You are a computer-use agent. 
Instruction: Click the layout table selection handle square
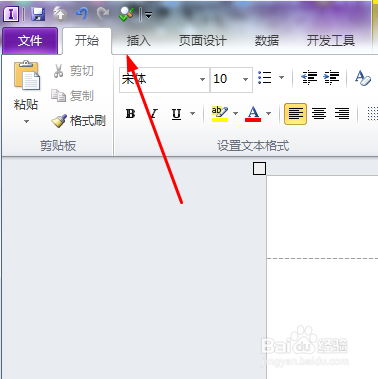[x=259, y=169]
